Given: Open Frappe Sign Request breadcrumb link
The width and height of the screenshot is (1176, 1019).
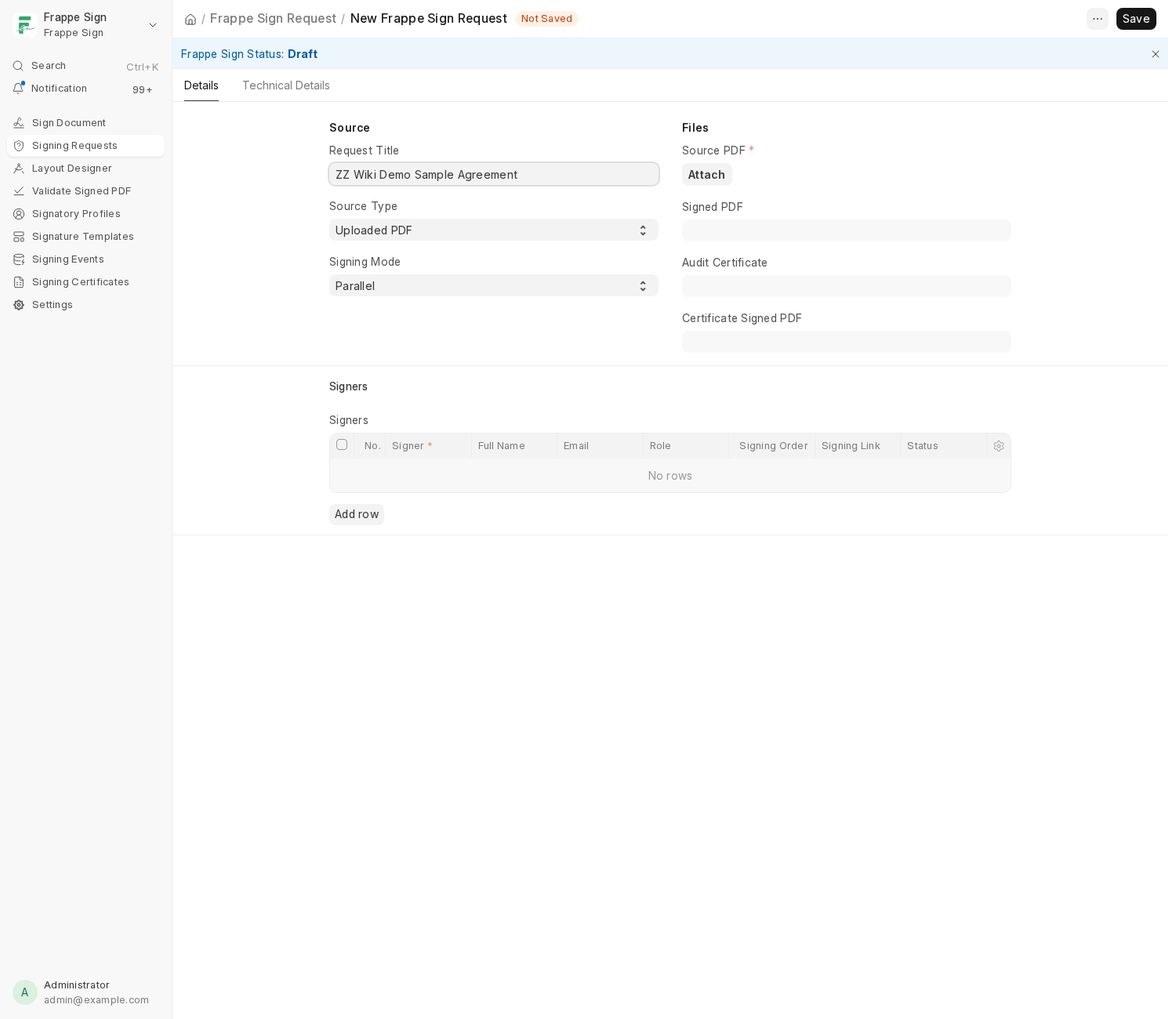Looking at the screenshot, I should [x=273, y=18].
